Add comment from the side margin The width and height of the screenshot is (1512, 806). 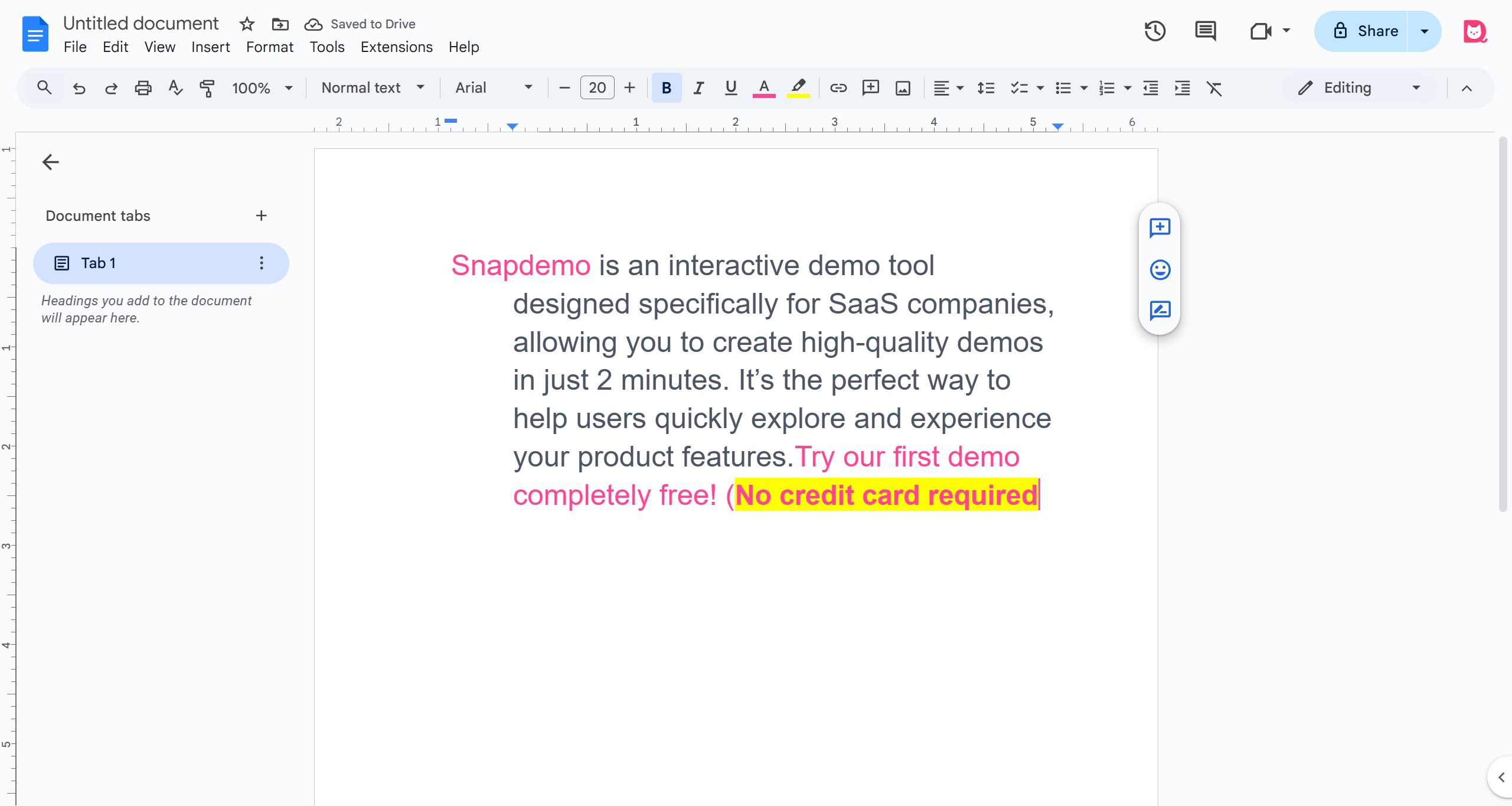click(1160, 227)
